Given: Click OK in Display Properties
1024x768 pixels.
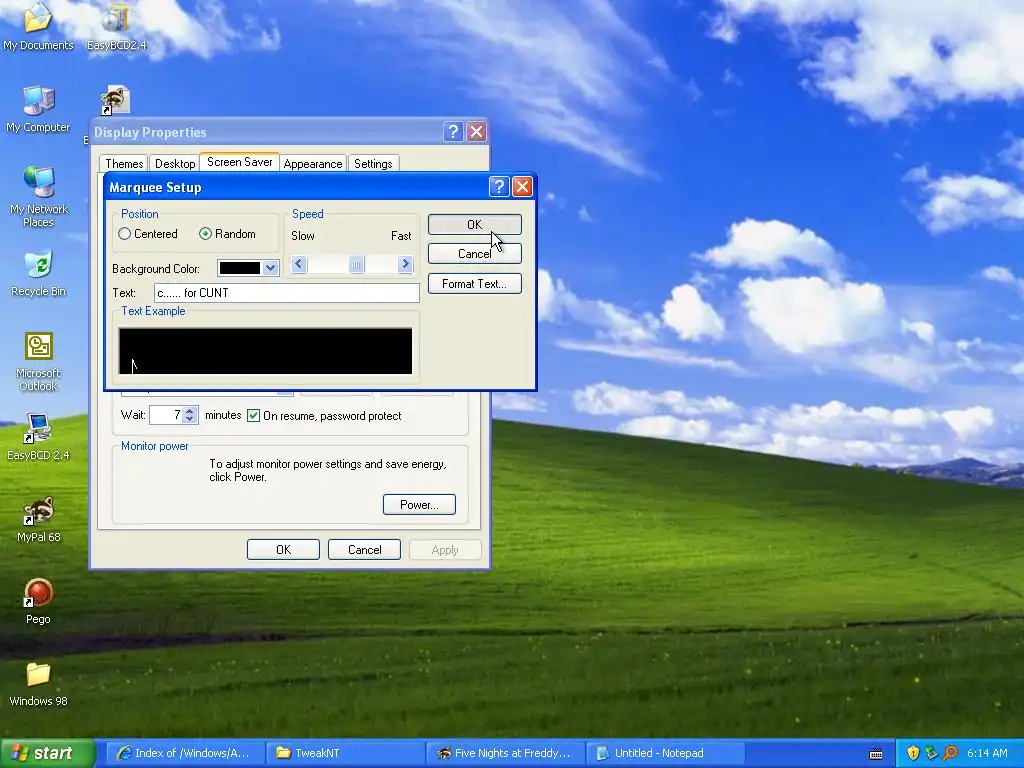Looking at the screenshot, I should click(283, 550).
